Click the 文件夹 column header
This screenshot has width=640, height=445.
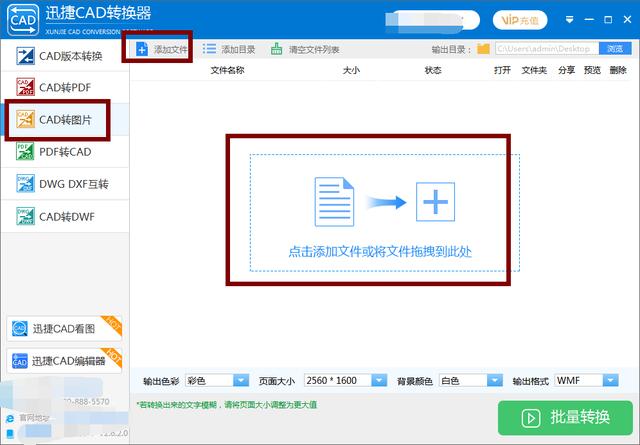[534, 70]
